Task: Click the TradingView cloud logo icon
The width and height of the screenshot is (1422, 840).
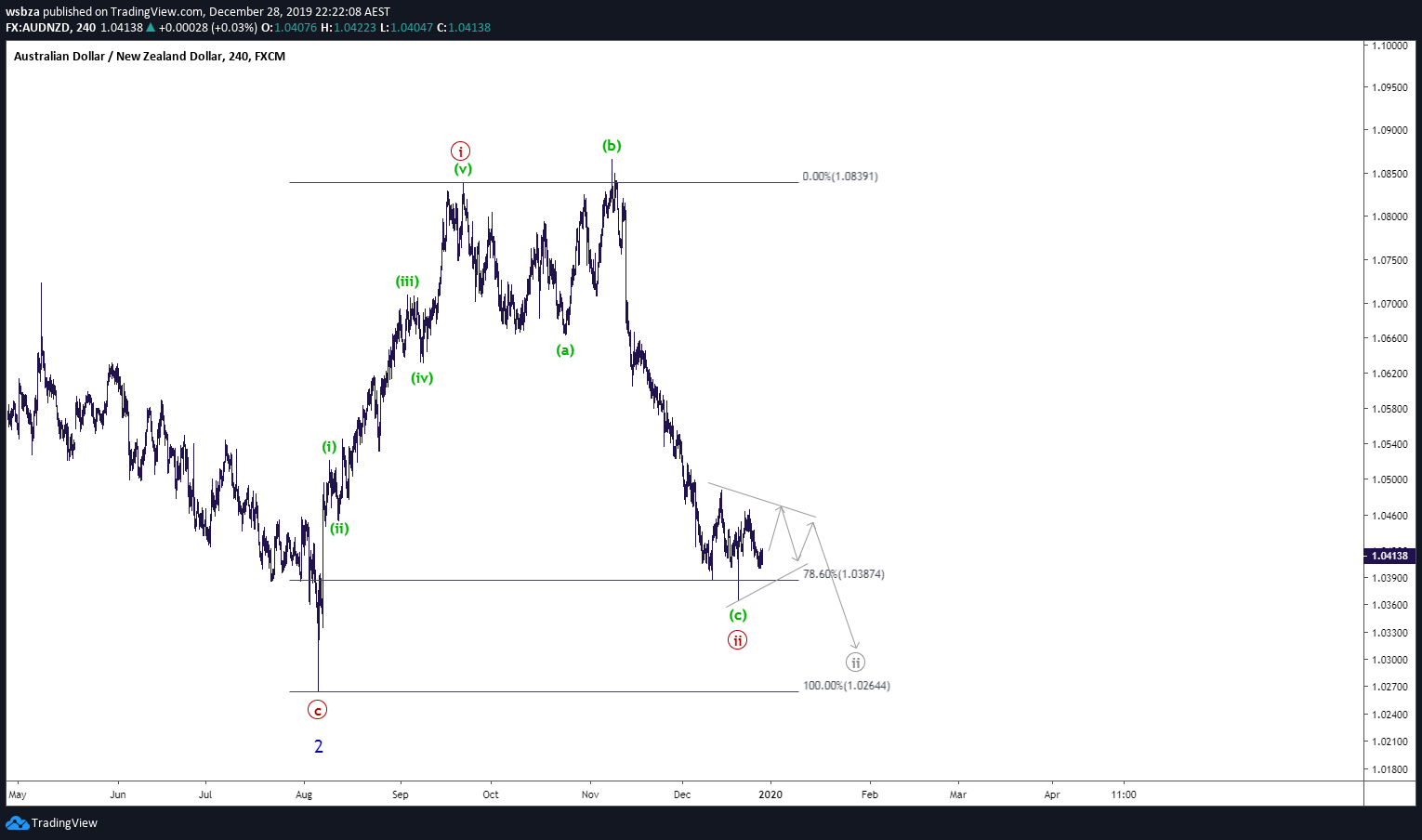Action: (x=17, y=822)
